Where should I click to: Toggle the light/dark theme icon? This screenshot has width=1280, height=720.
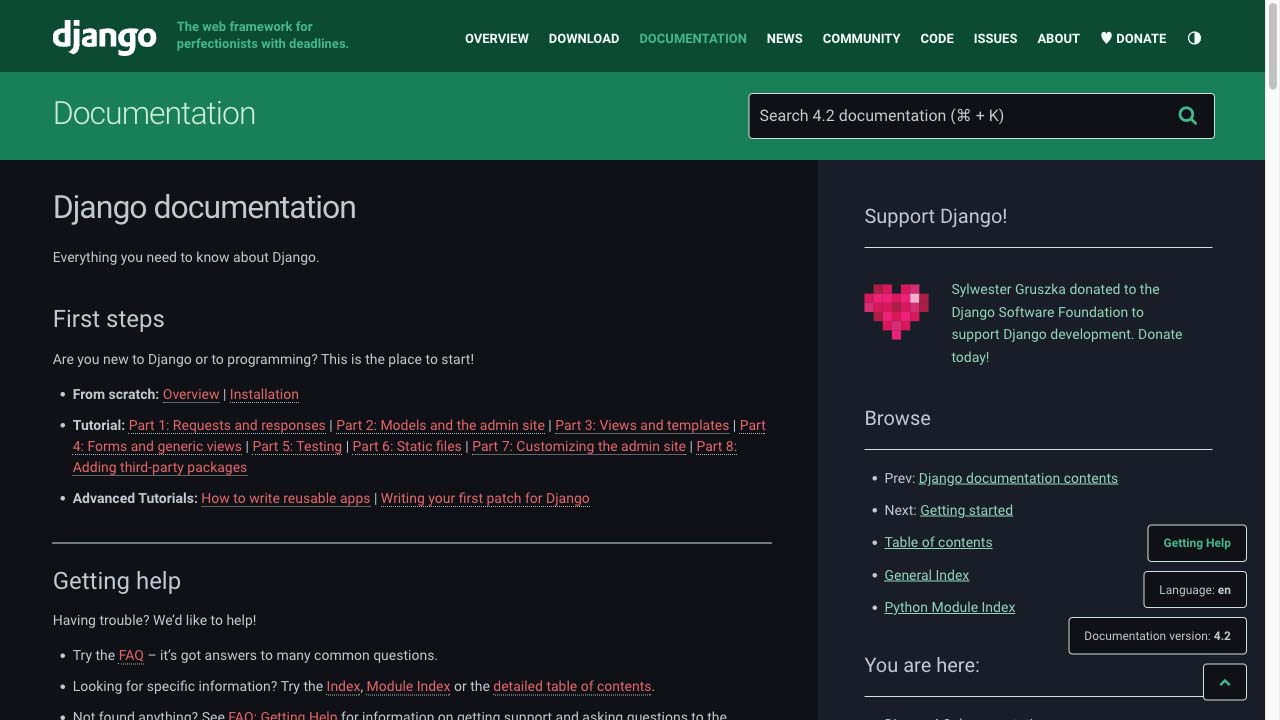(1194, 38)
